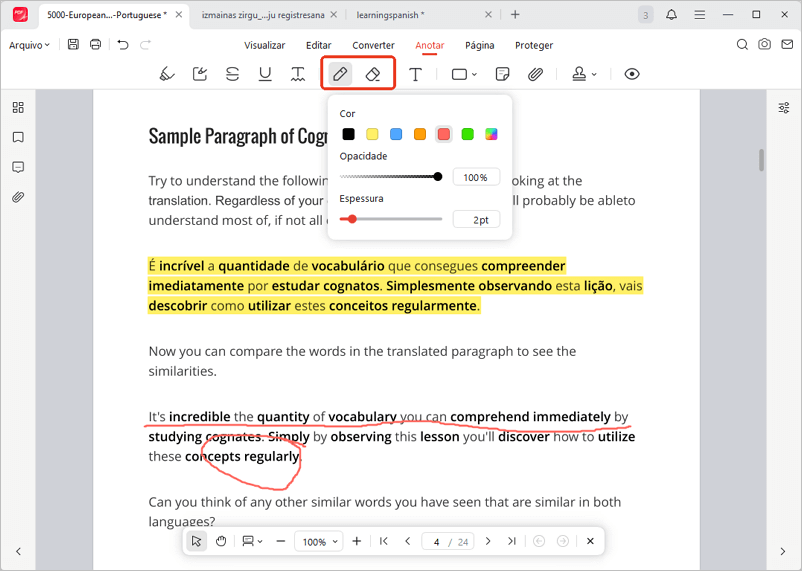The width and height of the screenshot is (802, 571).
Task: Add a sticky note annotation
Action: (502, 74)
